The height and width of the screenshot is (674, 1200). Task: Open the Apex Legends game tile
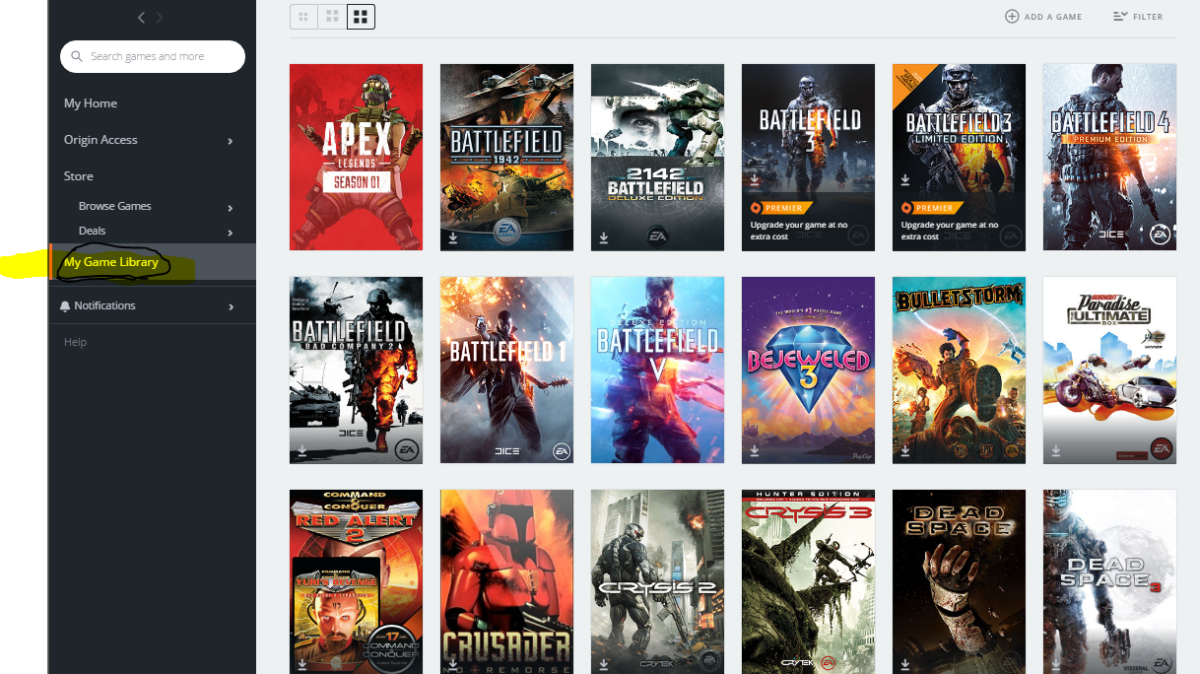[x=356, y=157]
